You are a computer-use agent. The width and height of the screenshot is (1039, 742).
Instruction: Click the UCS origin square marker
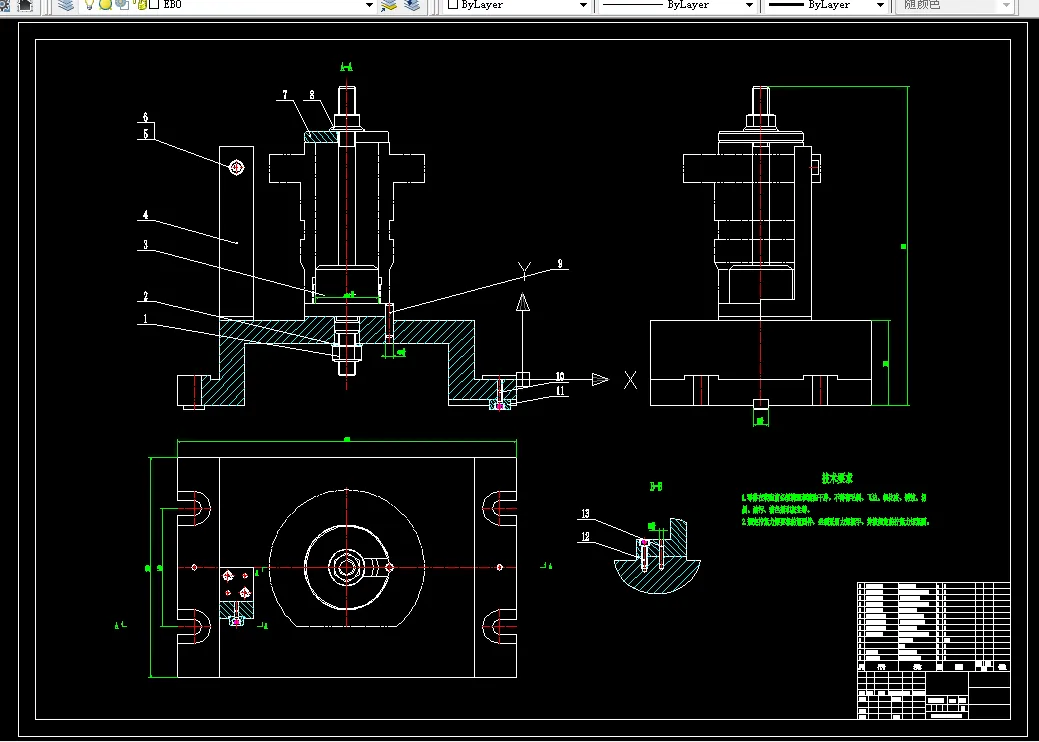coord(523,379)
